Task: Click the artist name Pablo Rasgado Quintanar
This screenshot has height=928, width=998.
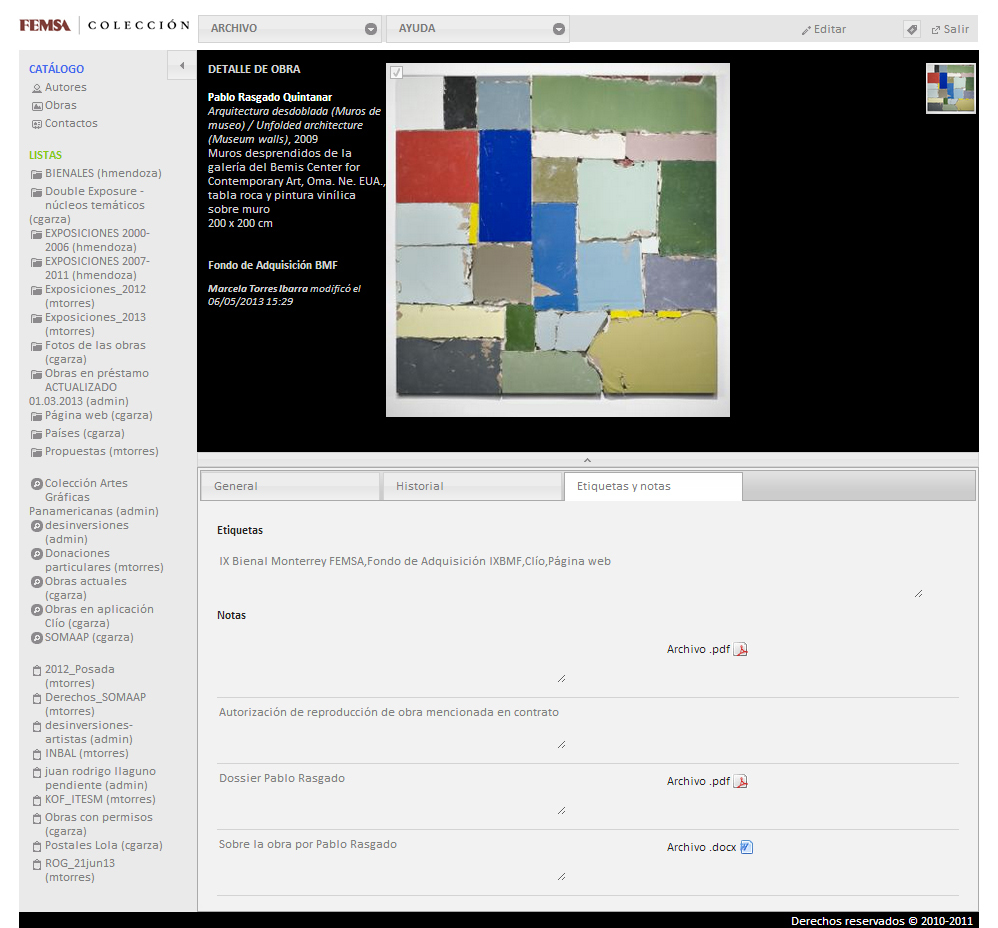Action: (270, 97)
